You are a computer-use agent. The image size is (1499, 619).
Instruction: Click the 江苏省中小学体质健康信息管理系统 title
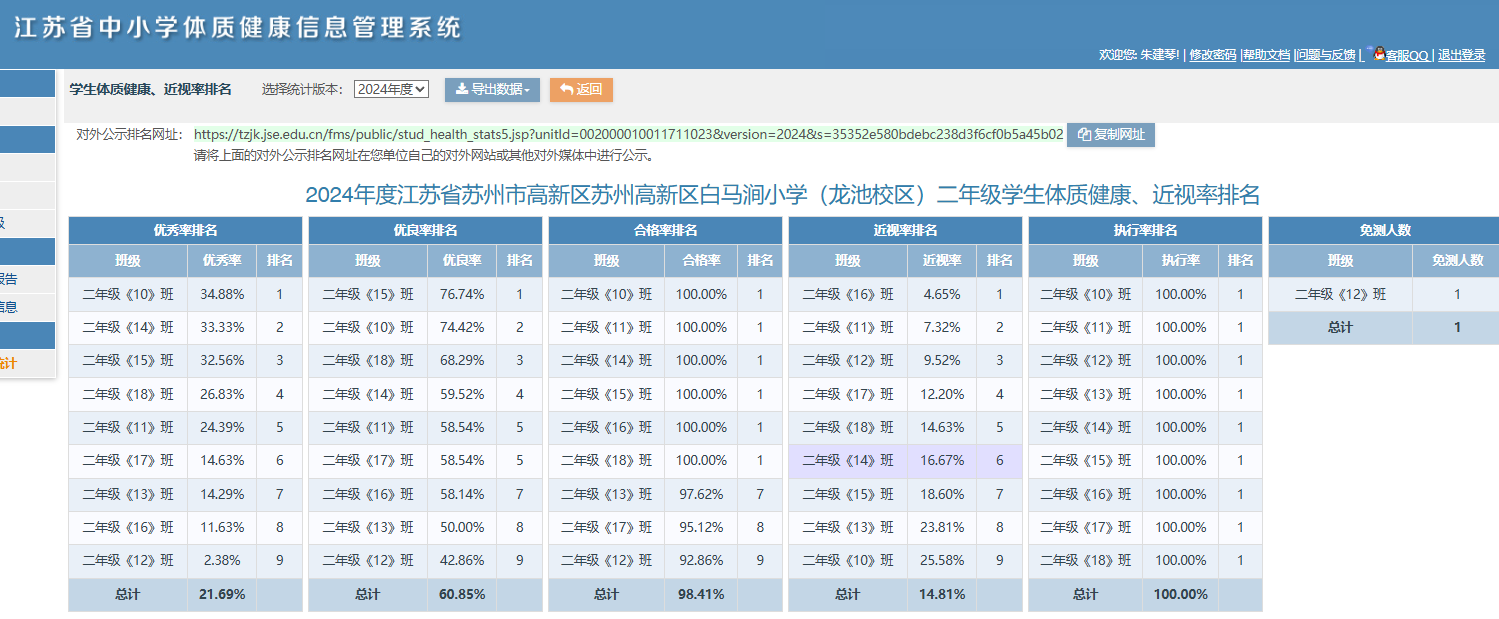point(238,27)
